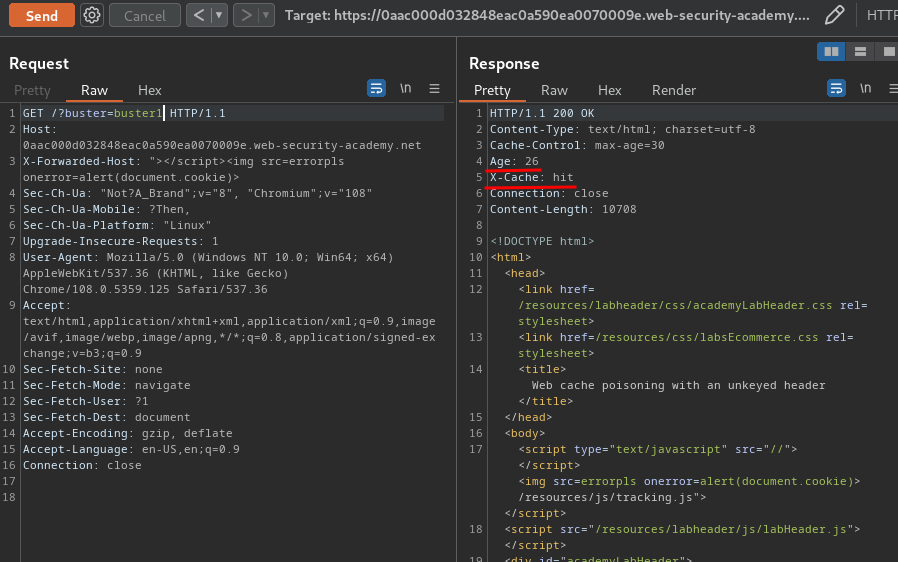Click the GET request line

click(x=124, y=113)
